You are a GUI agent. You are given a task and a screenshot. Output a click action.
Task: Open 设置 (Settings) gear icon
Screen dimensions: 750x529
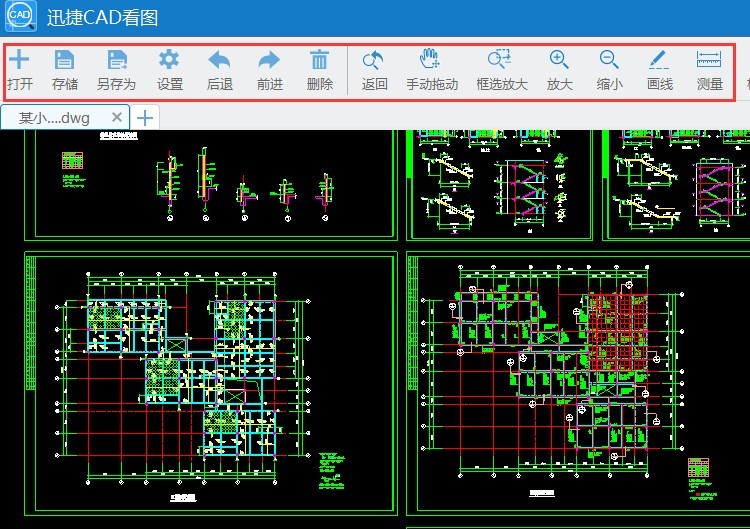click(x=170, y=61)
